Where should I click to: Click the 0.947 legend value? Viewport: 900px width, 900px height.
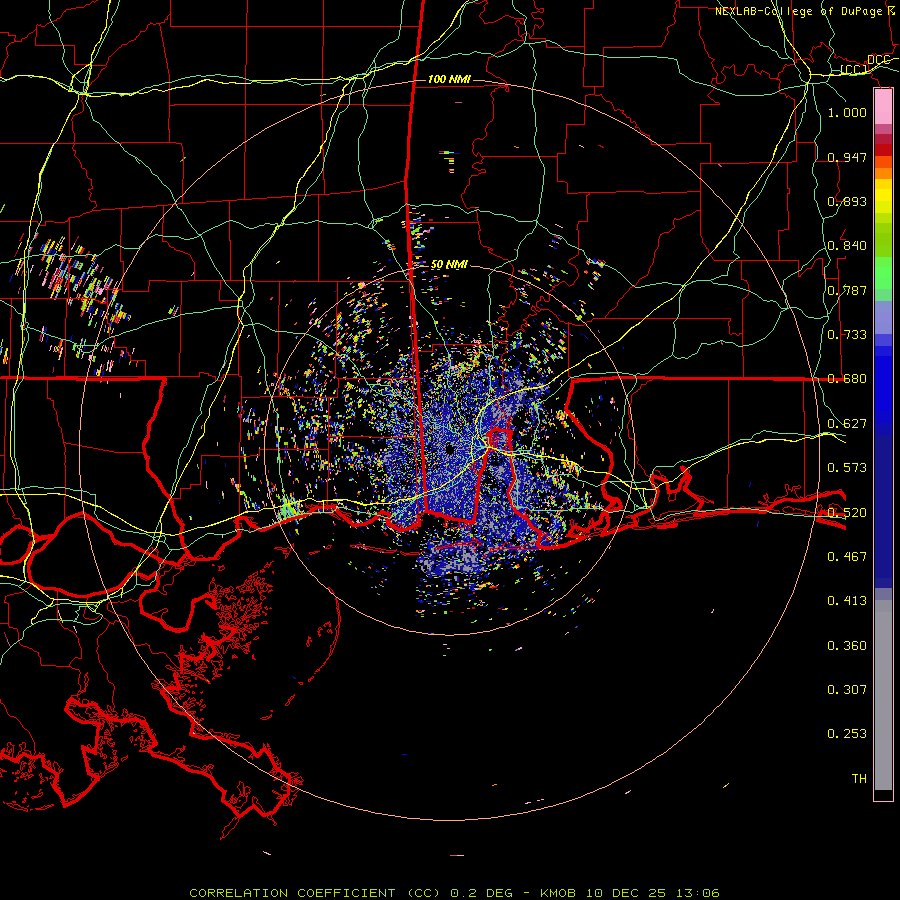pyautogui.click(x=847, y=157)
